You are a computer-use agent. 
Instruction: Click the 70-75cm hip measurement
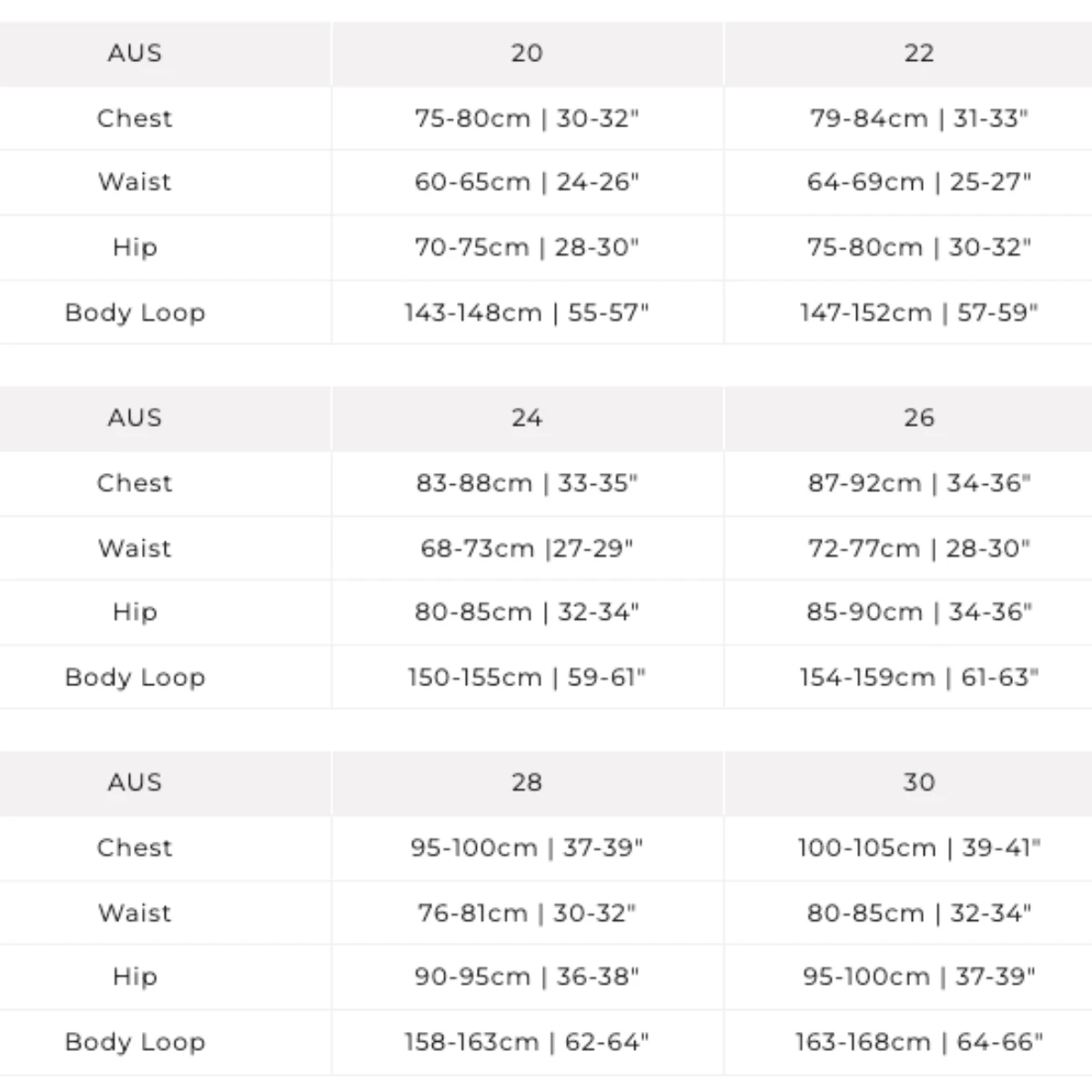pos(527,248)
